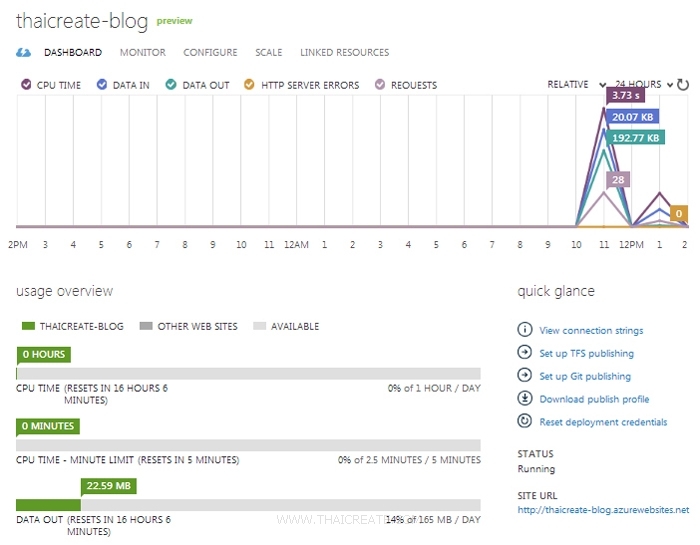Viewport: 700px width, 545px height.
Task: Open the RELATIVE display mode dropdown
Action: (x=576, y=84)
